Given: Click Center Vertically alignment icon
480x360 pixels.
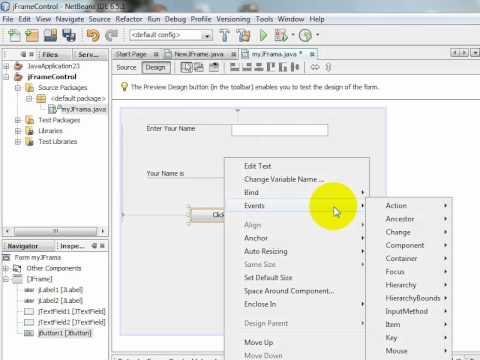Looking at the screenshot, I should (295, 67).
